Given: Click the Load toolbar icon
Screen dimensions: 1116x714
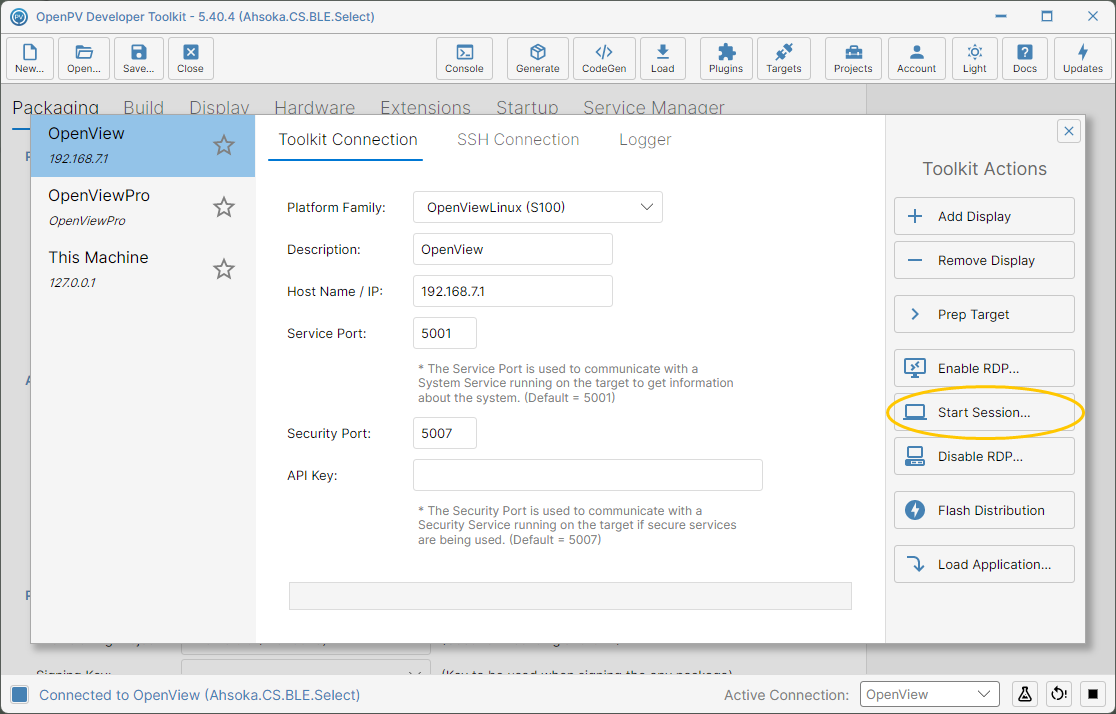Looking at the screenshot, I should pos(663,58).
